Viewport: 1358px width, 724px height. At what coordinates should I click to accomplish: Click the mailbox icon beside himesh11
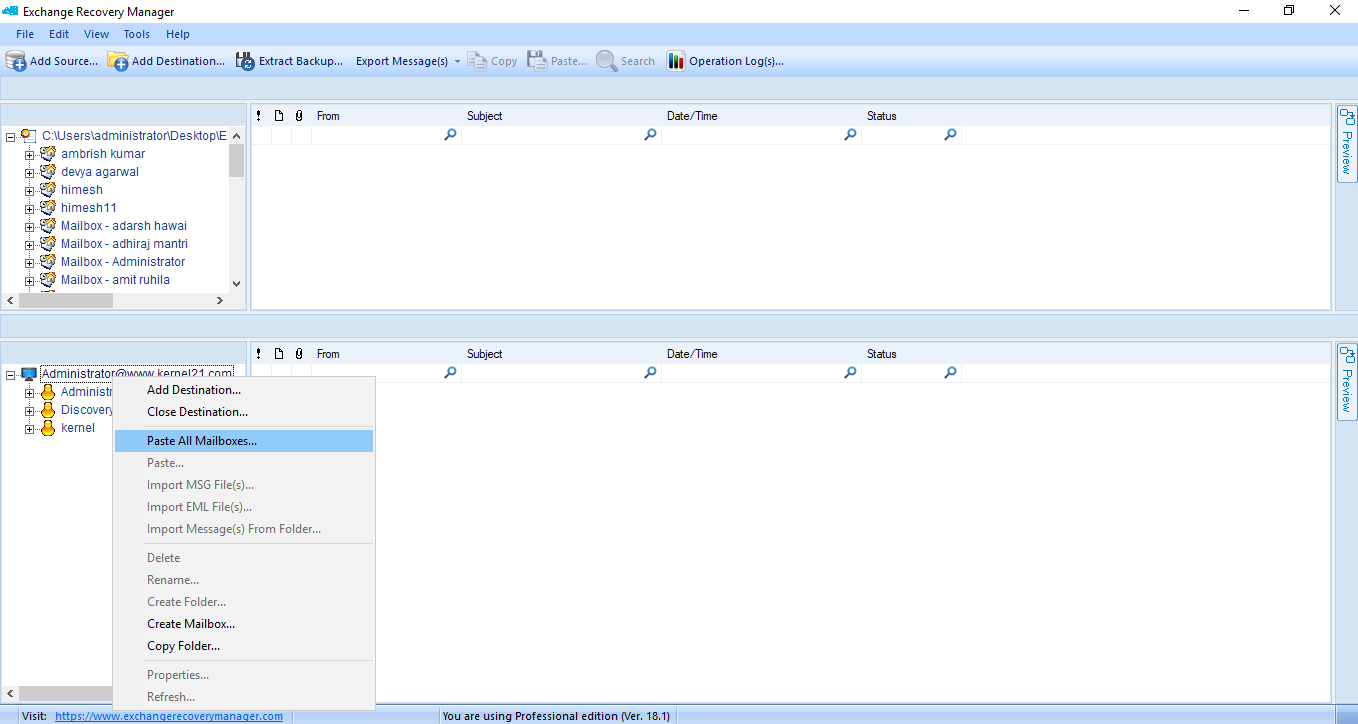(x=48, y=208)
